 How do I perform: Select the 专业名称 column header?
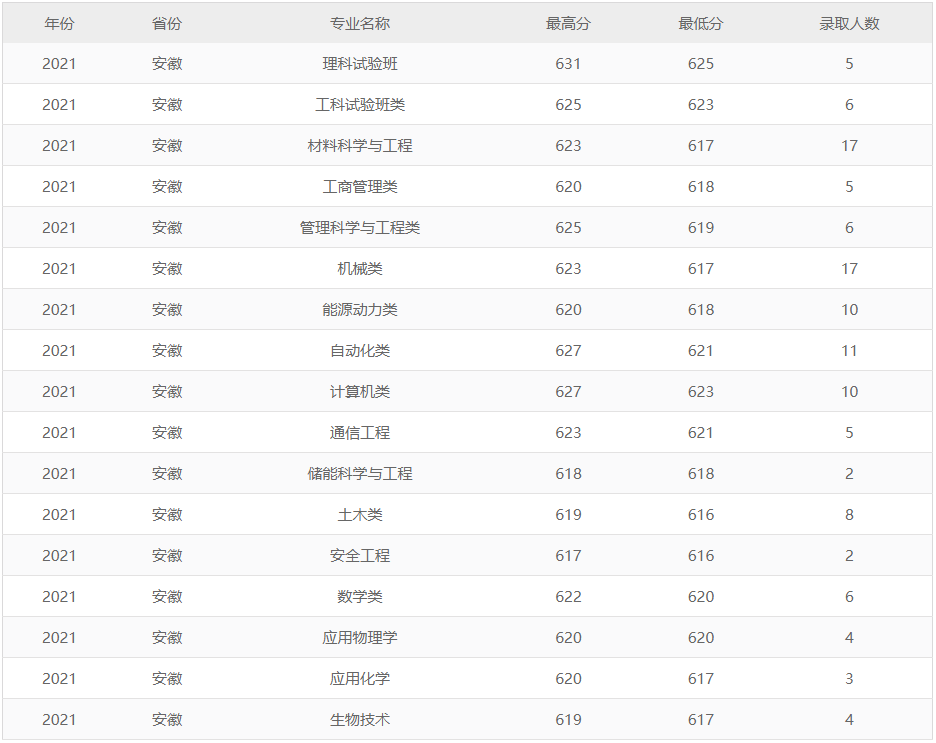click(x=360, y=23)
